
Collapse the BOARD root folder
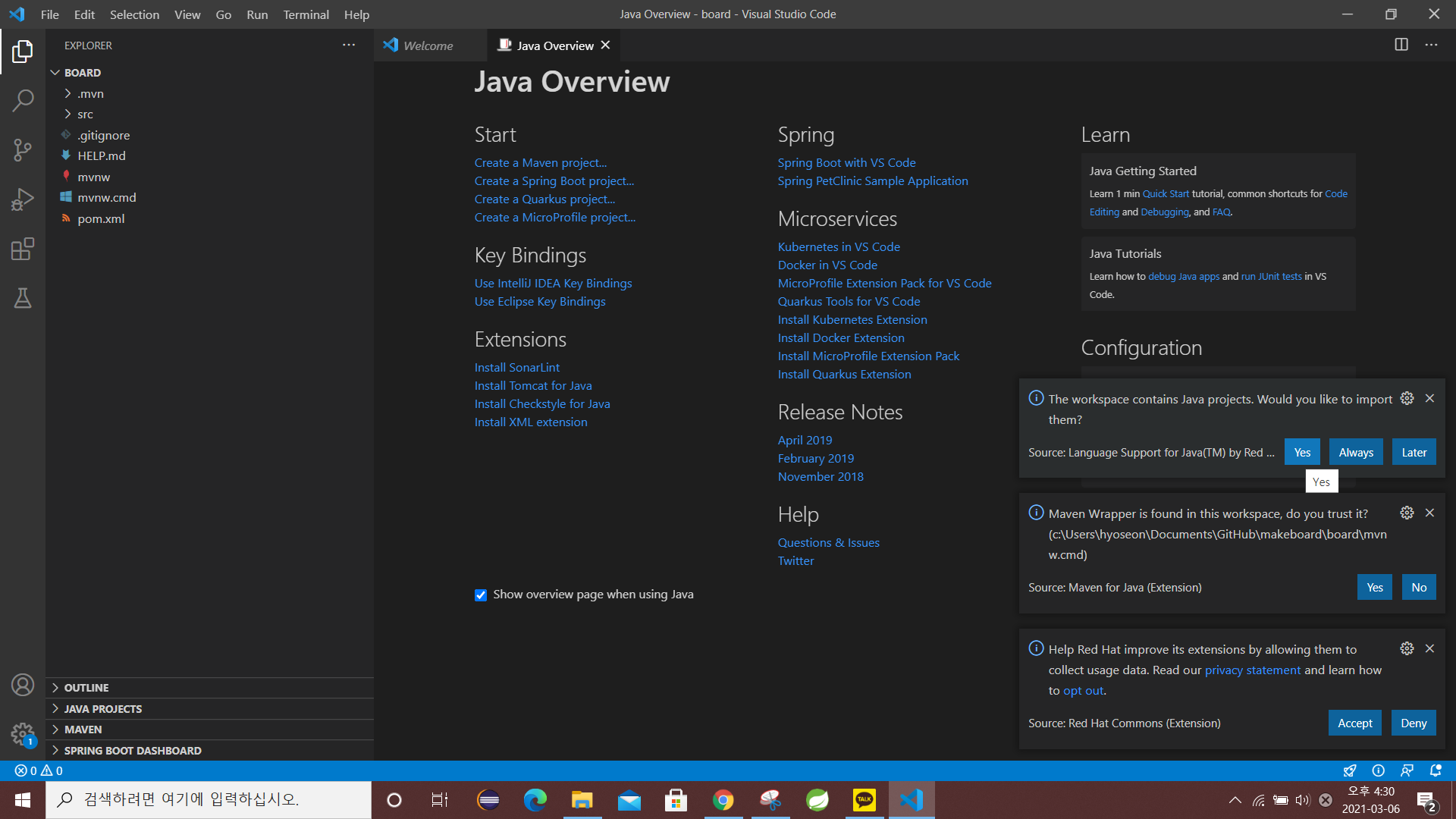82,73
